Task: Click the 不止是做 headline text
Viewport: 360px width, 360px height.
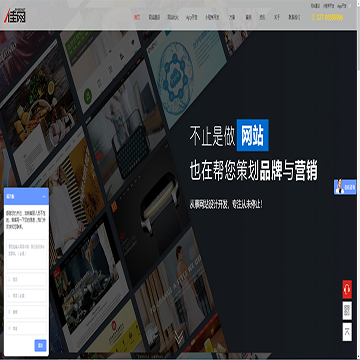Action: click(x=212, y=136)
